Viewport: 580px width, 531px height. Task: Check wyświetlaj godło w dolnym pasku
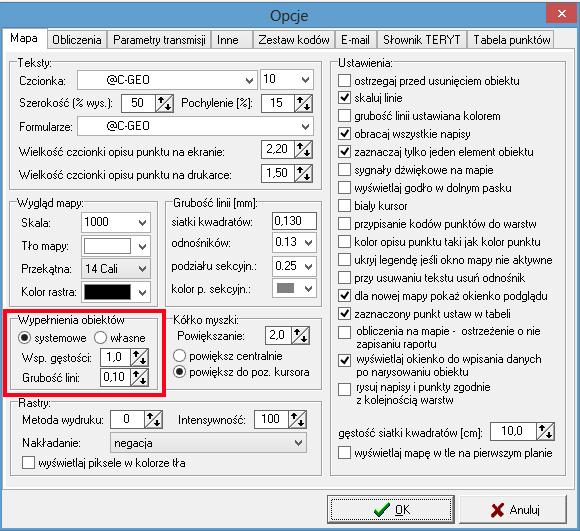tap(344, 187)
